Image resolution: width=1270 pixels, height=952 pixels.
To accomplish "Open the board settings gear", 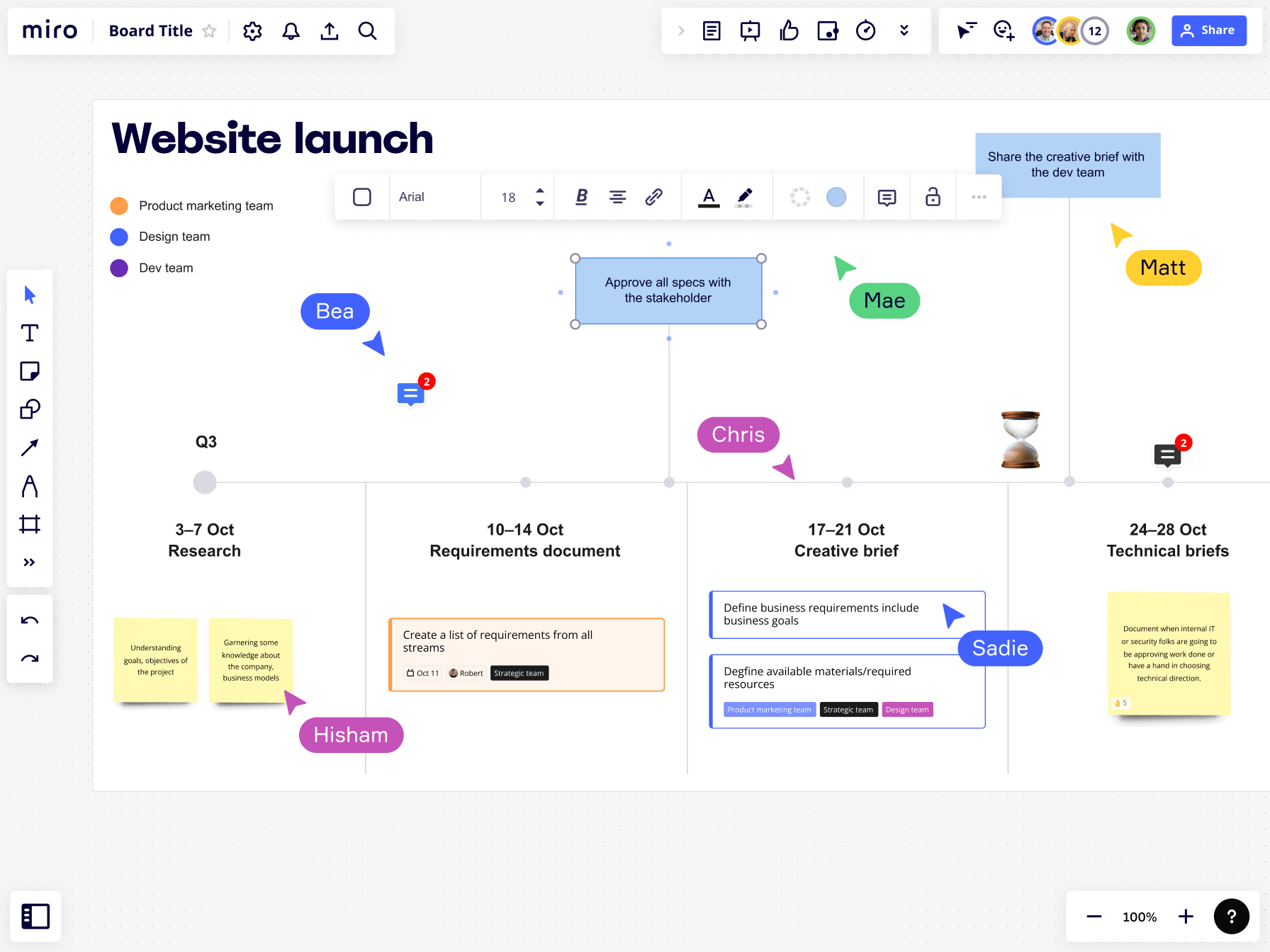I will coord(252,30).
